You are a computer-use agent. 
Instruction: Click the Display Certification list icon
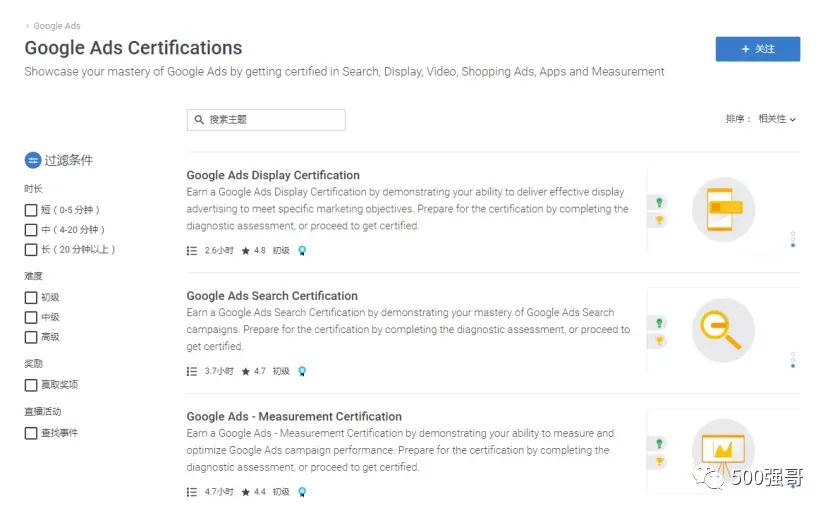coord(192,250)
